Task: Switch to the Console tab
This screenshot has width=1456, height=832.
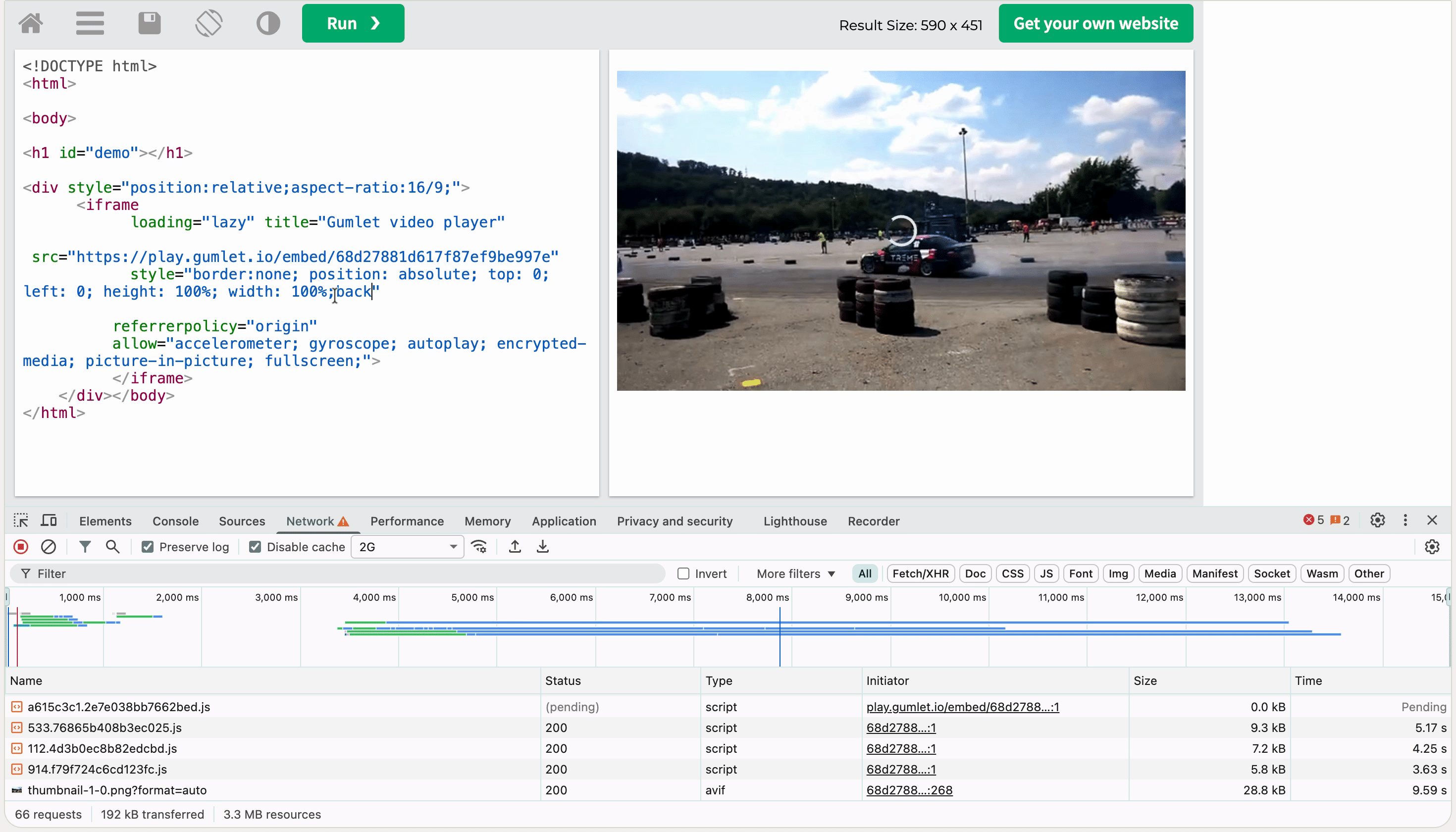Action: tap(175, 521)
